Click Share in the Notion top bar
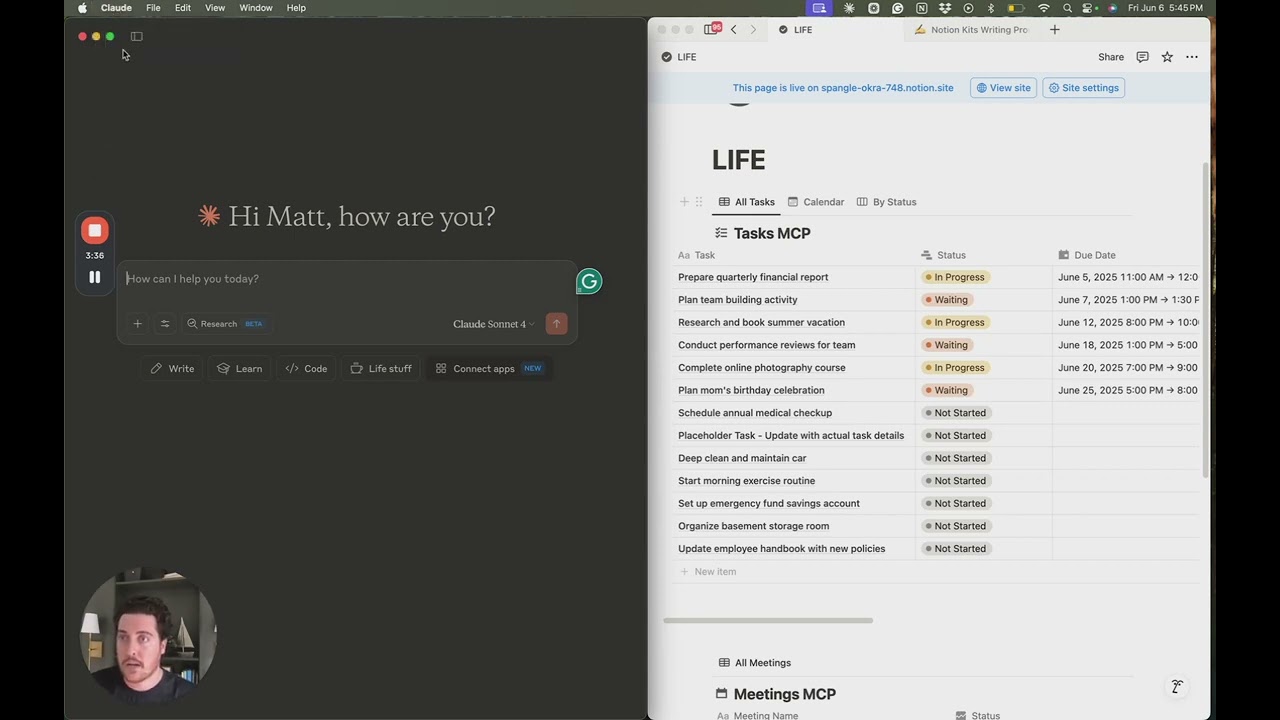Screen dimensions: 1280x720 [1111, 58]
